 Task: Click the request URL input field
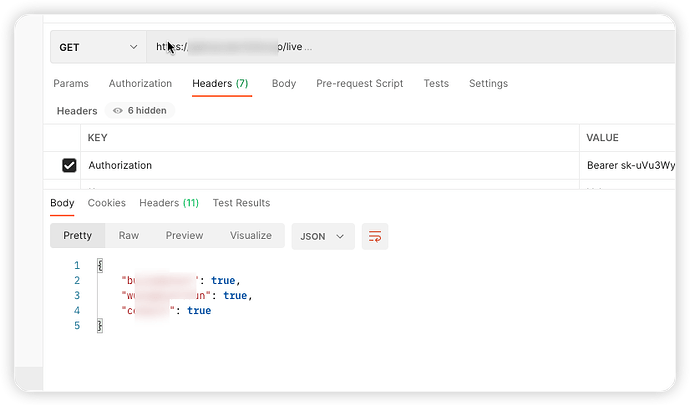click(x=400, y=47)
